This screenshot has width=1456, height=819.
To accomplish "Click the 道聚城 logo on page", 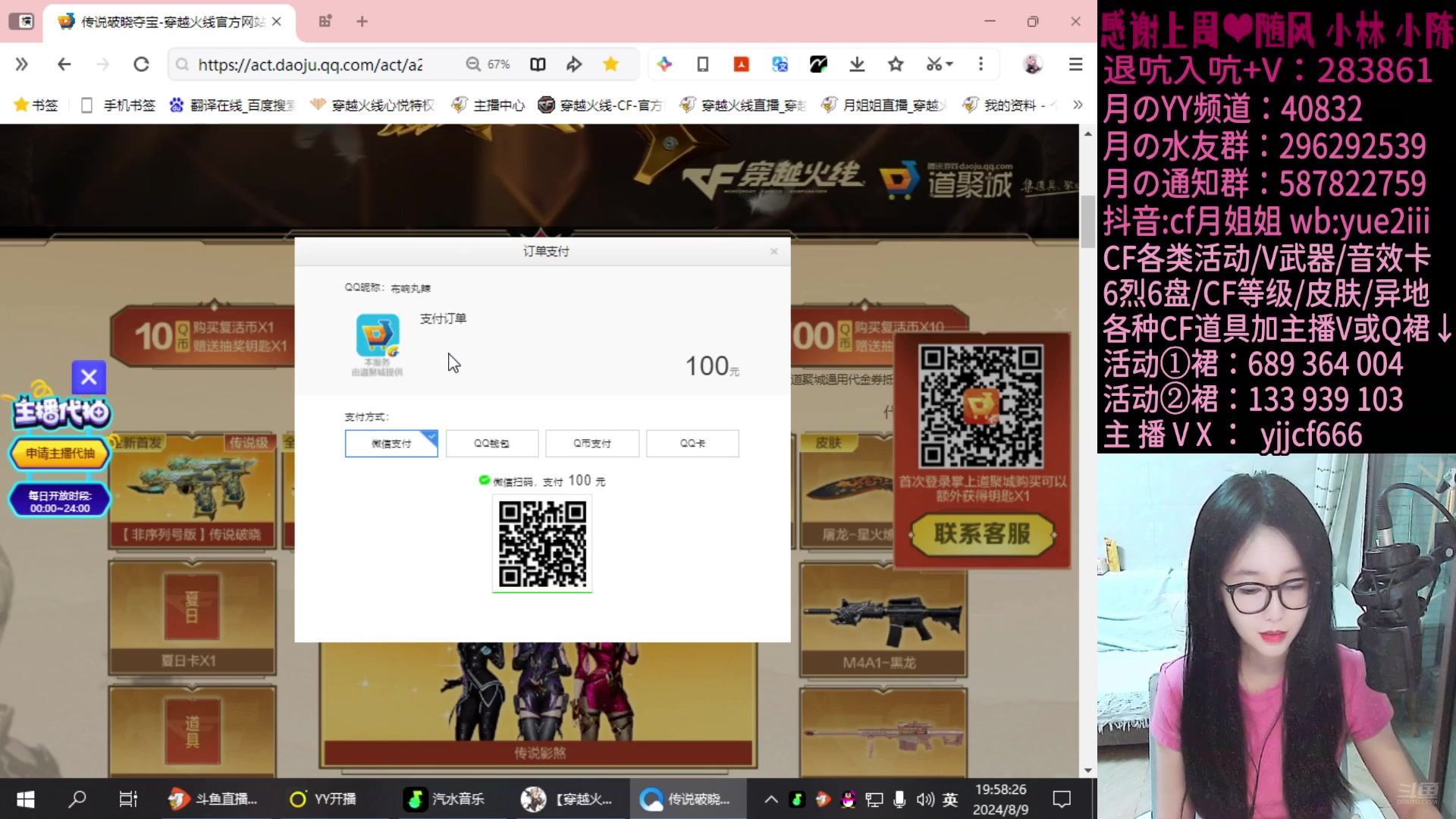I will click(946, 180).
